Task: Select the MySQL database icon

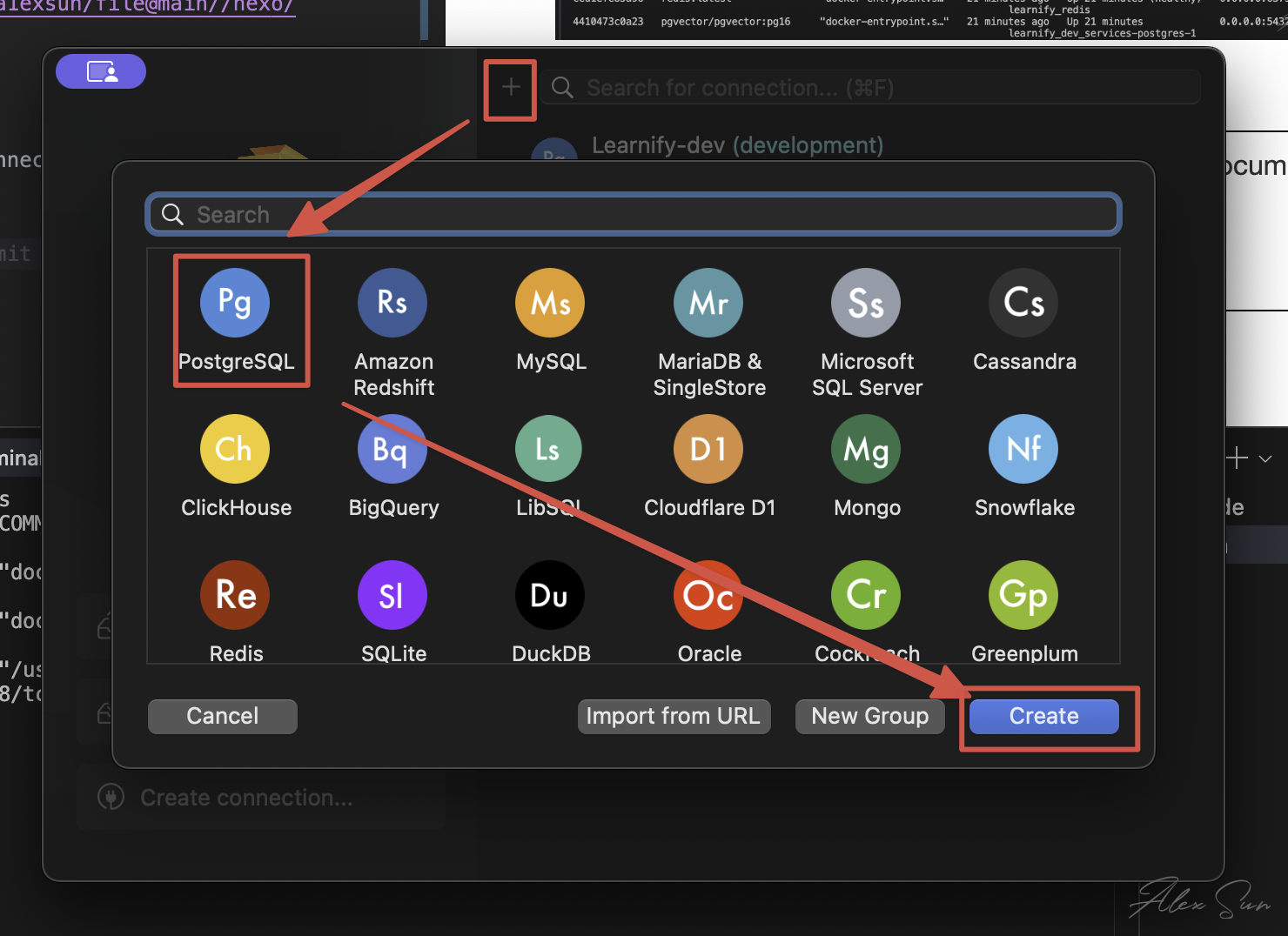Action: (550, 303)
